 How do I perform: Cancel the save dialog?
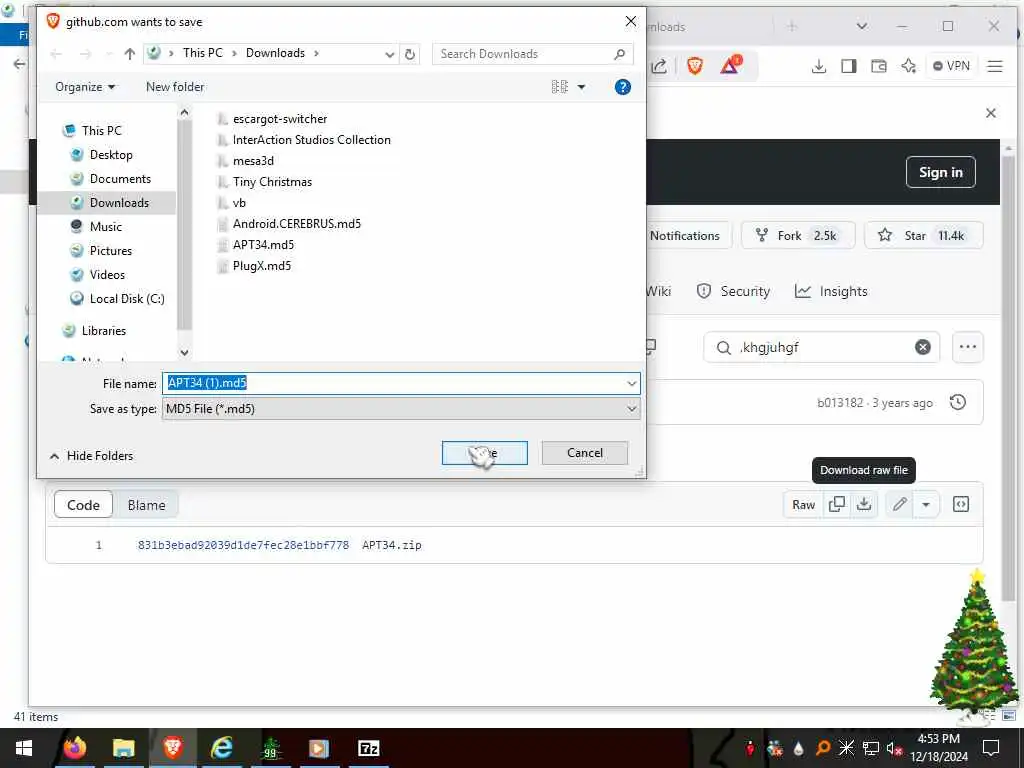click(x=584, y=453)
